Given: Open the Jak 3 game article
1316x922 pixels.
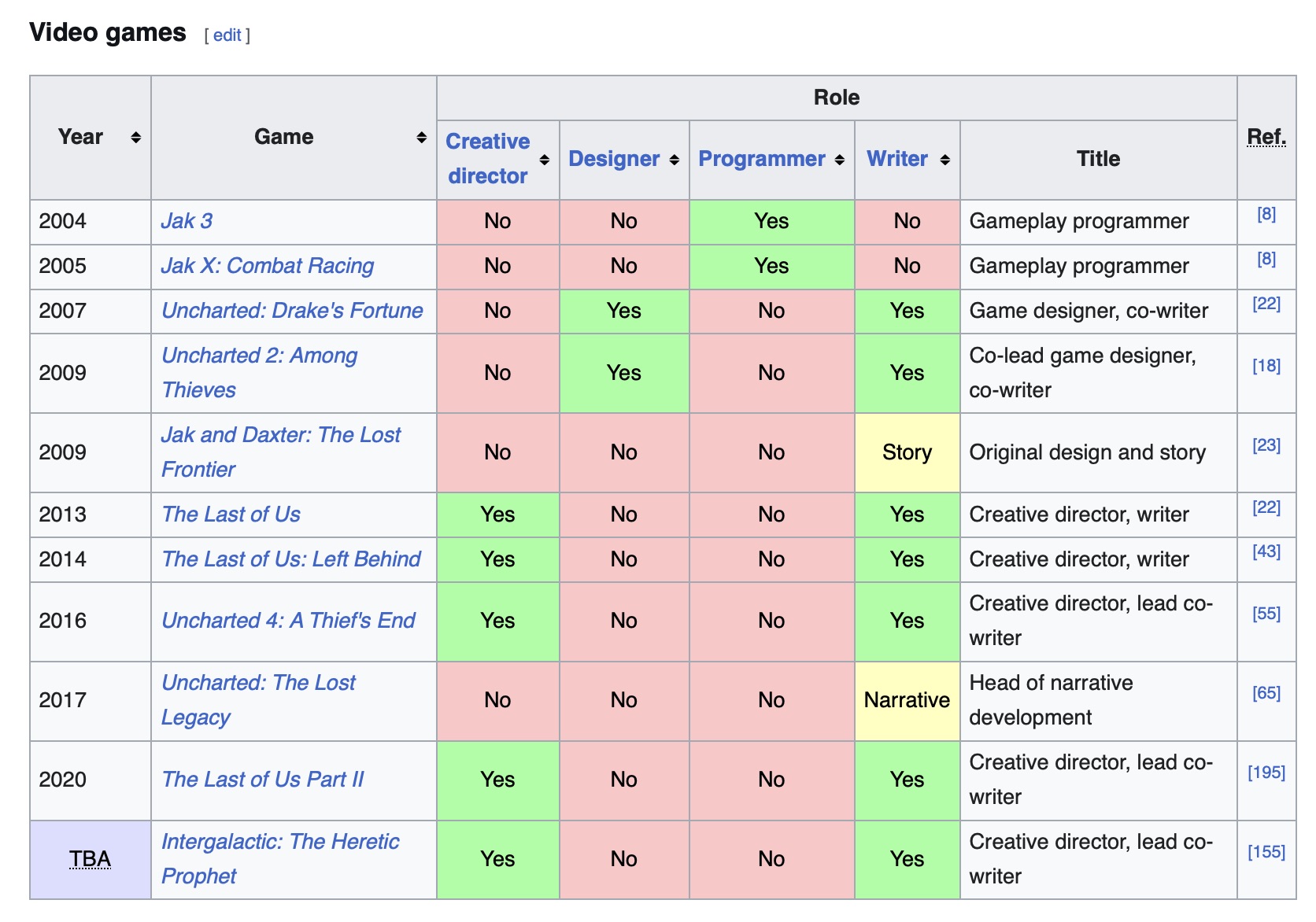Looking at the screenshot, I should 187,221.
